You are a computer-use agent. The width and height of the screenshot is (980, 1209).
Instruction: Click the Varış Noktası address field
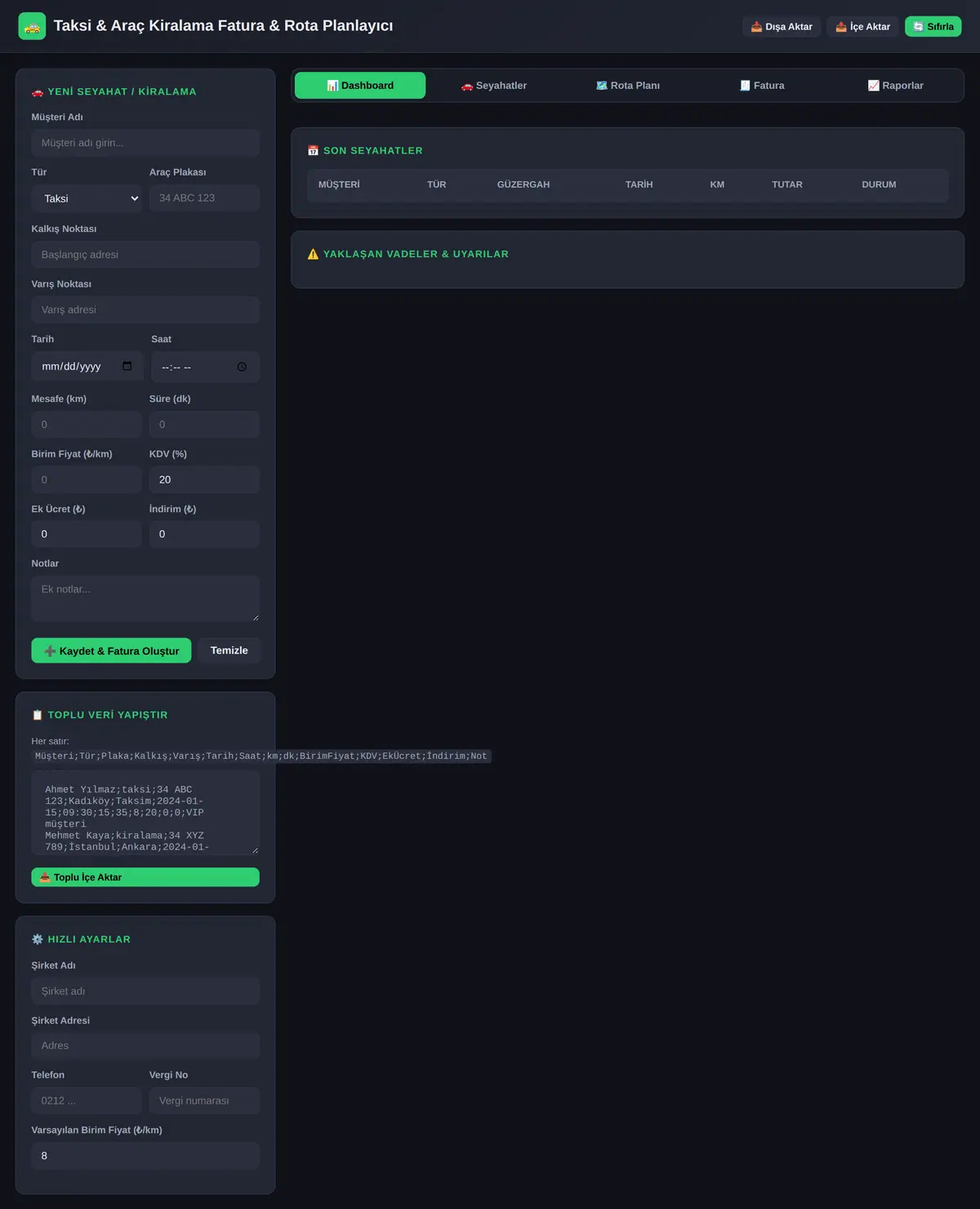(145, 310)
